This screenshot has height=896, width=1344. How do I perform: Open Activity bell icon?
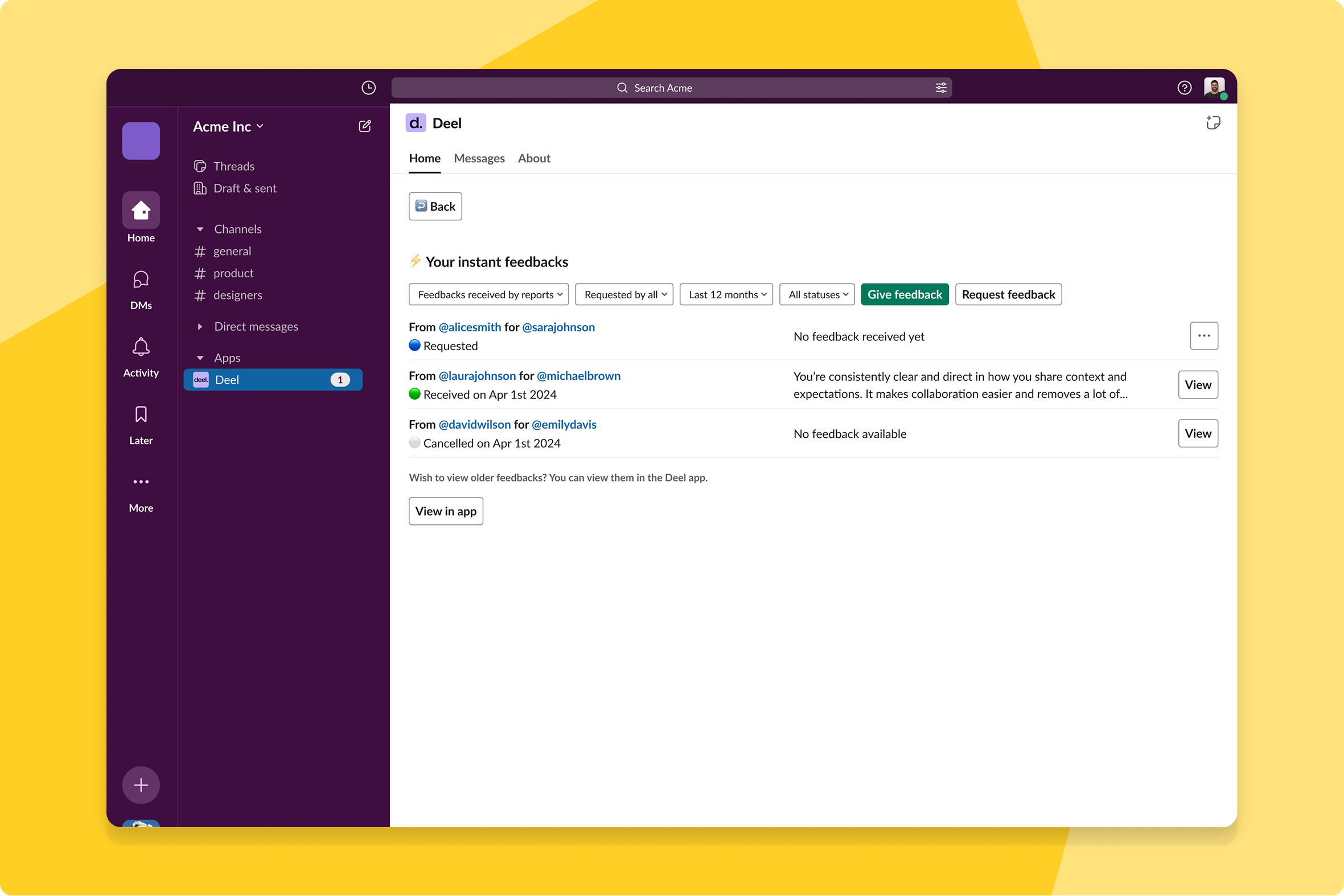pos(141,357)
